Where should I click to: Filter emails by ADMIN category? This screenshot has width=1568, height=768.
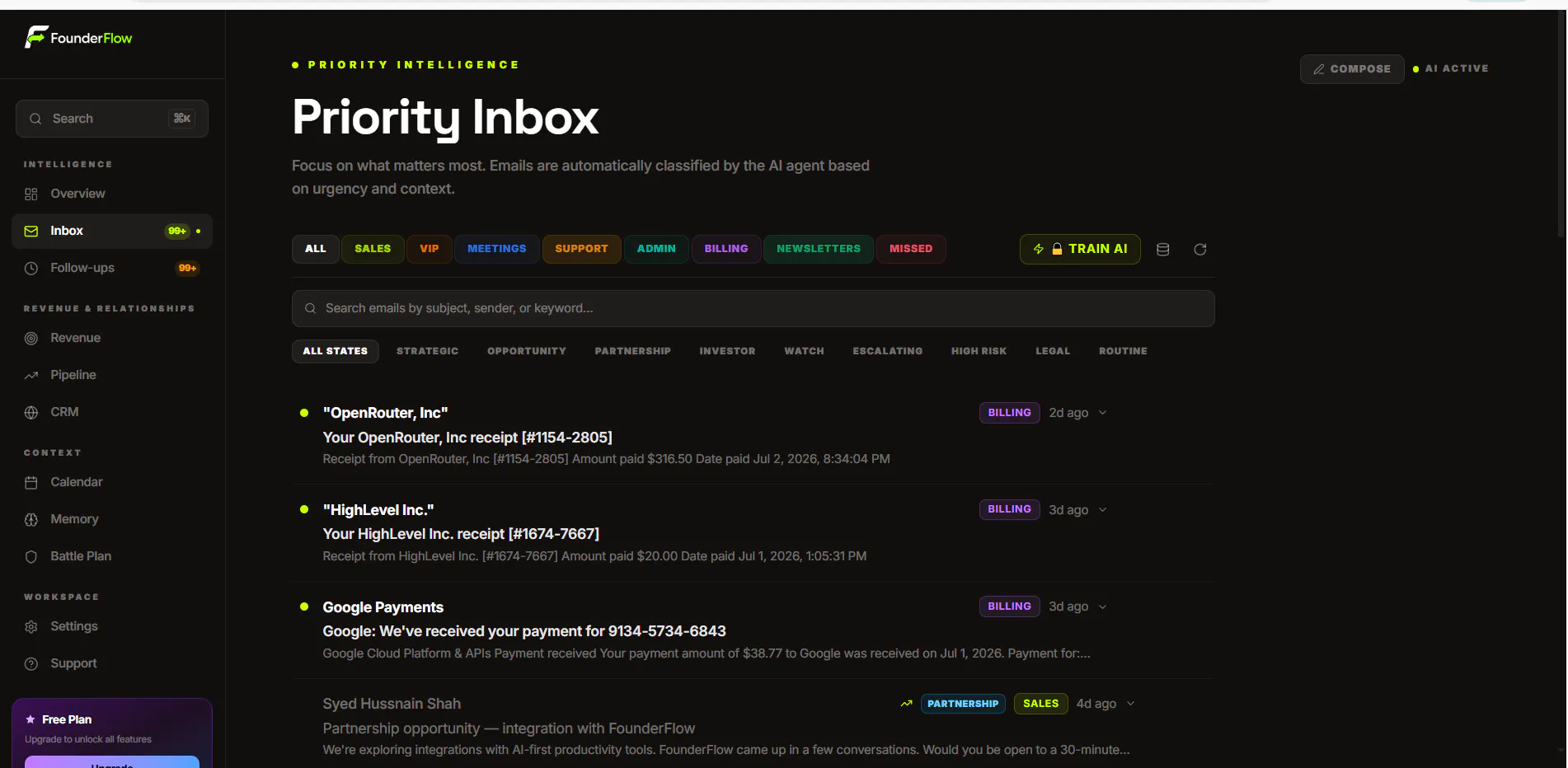pos(656,249)
